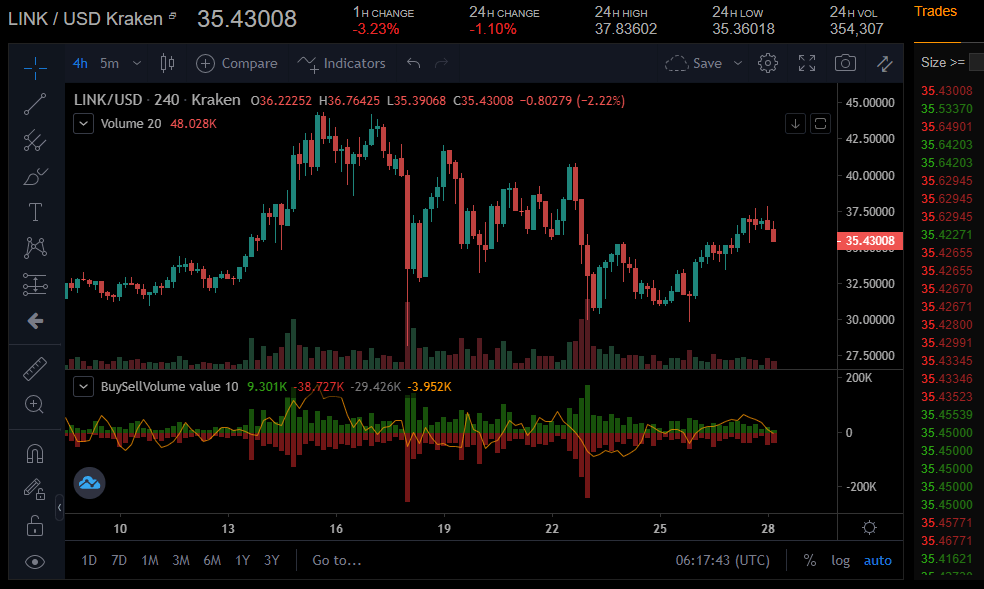Click the cloud icon on the chart

click(x=90, y=483)
